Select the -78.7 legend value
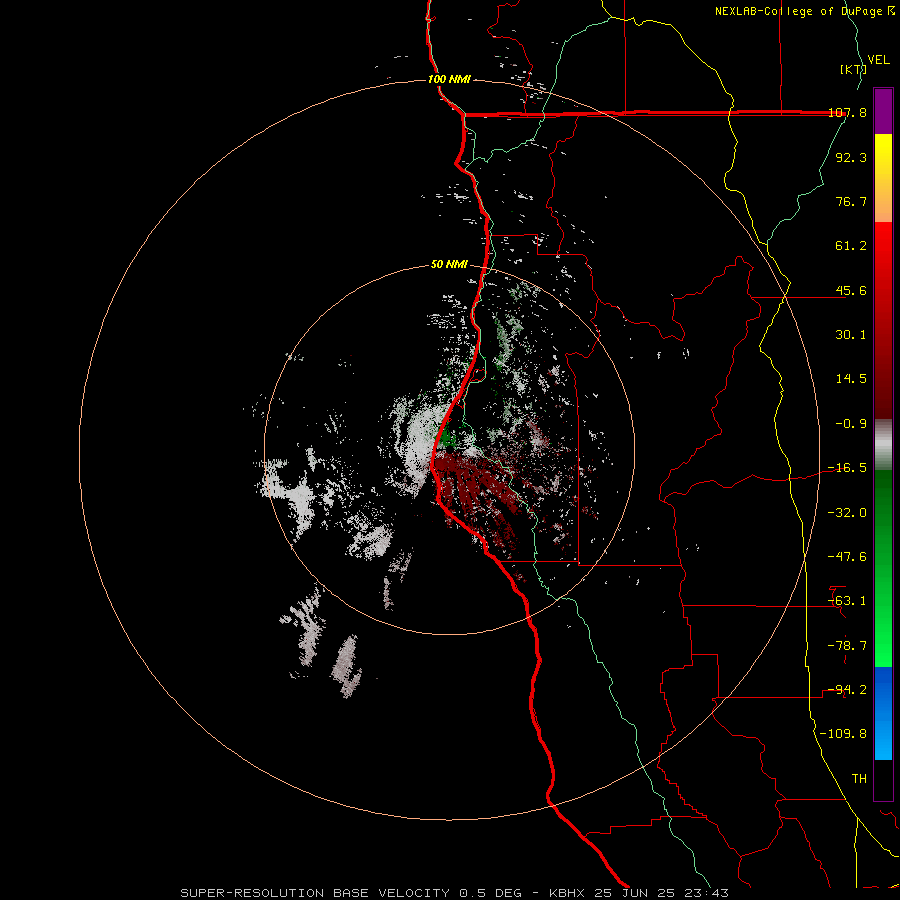Viewport: 900px width, 900px height. (847, 646)
